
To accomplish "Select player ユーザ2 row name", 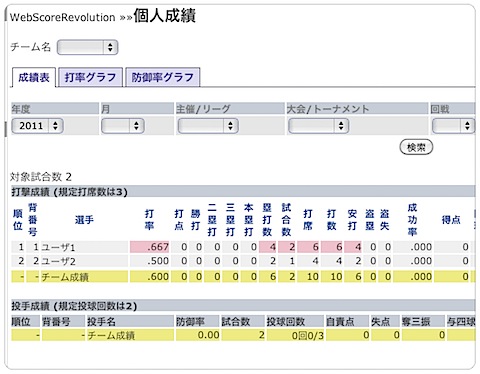I will point(58,261).
